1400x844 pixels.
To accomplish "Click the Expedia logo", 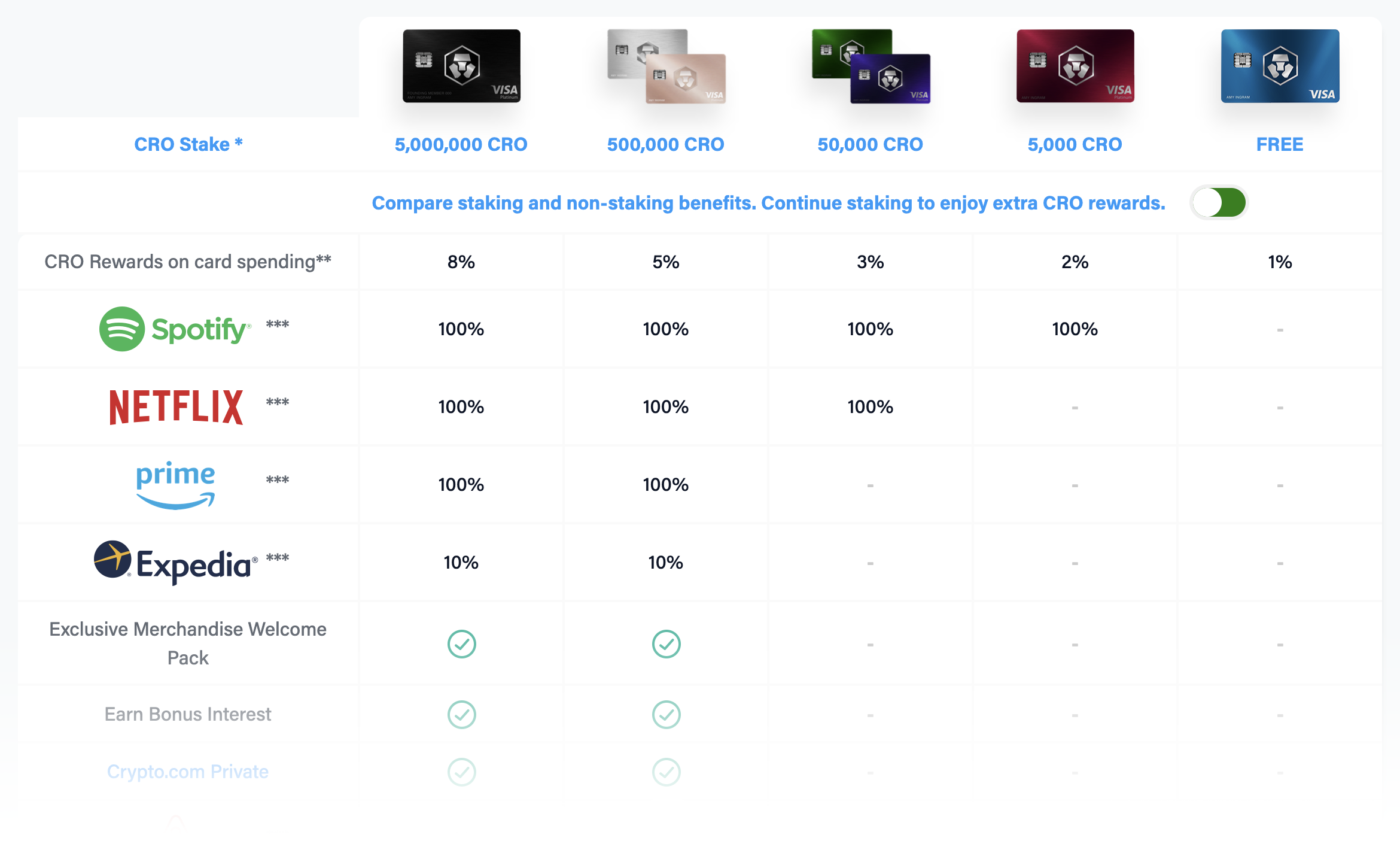I will [x=176, y=562].
